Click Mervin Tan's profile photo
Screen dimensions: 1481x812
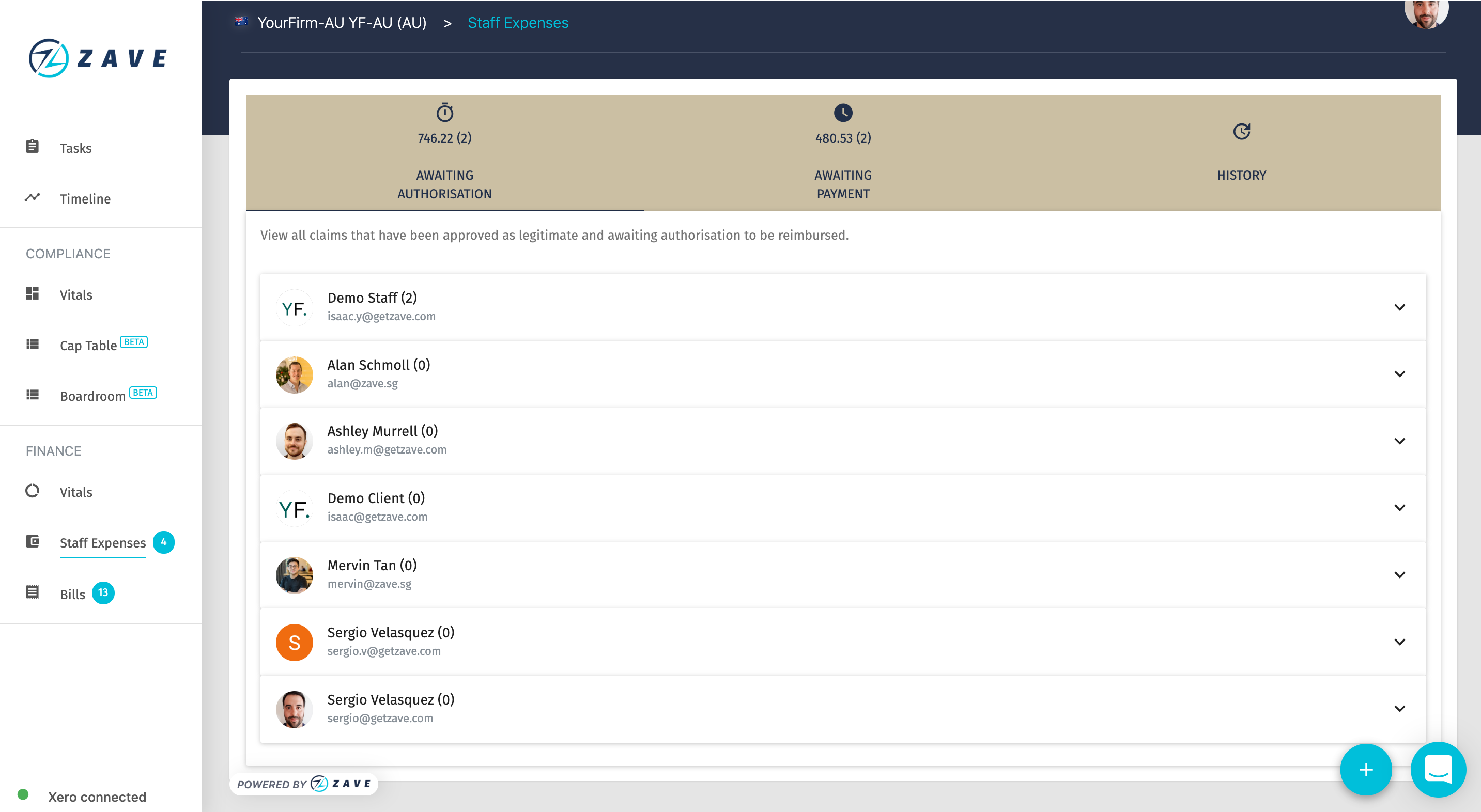coord(295,575)
